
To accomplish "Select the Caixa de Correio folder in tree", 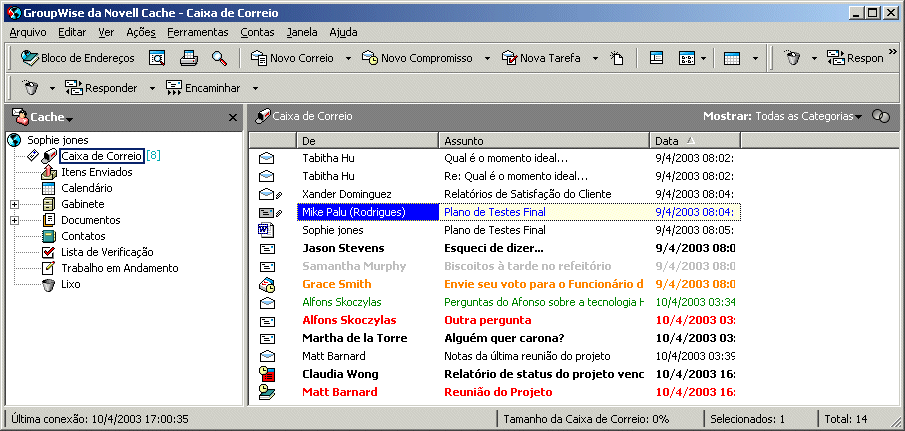I will pos(102,156).
